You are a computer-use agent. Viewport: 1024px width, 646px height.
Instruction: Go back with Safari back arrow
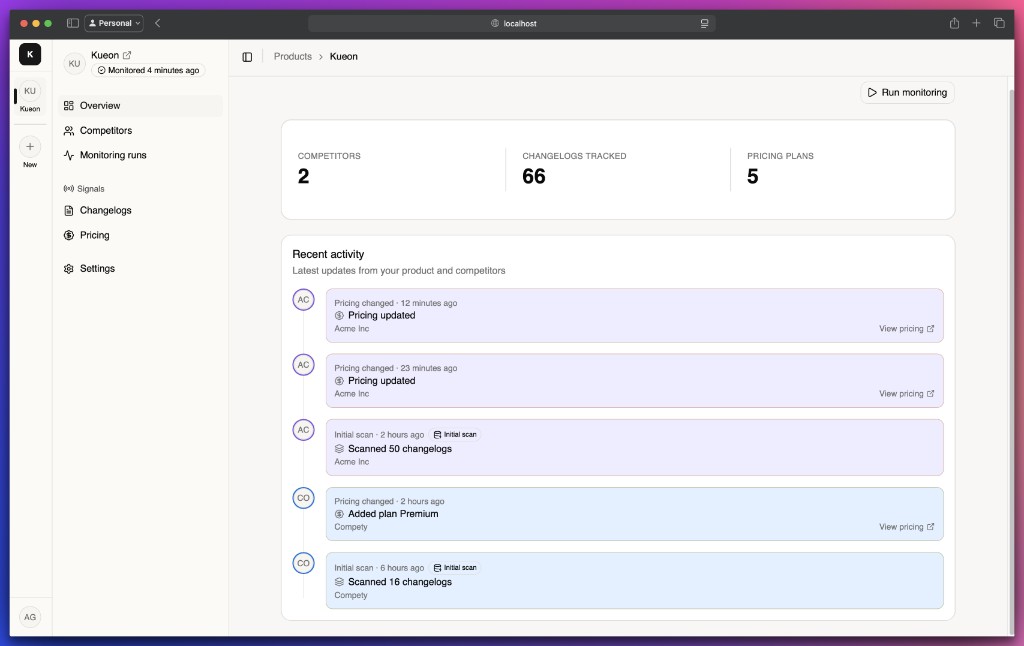point(157,23)
